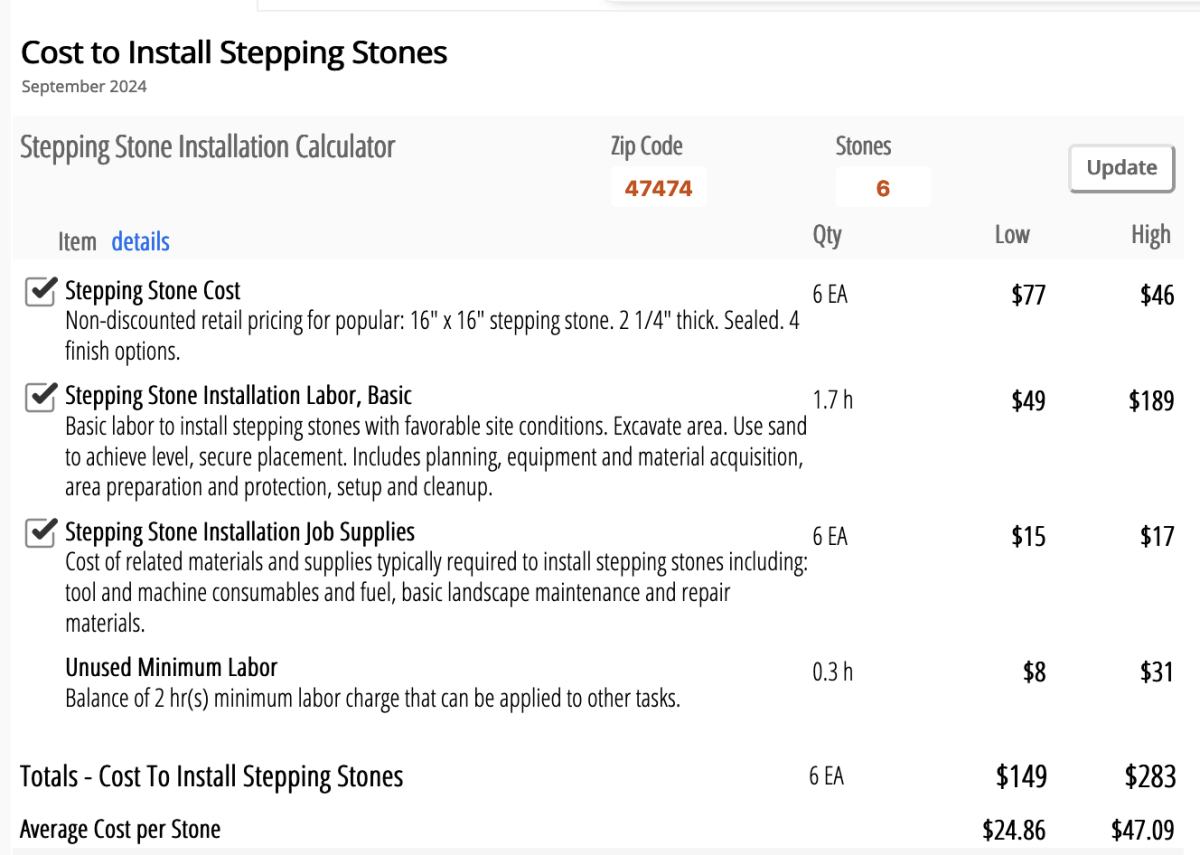Viewport: 1200px width, 855px height.
Task: Click the Stepping Stone Cost item title
Action: [x=153, y=291]
